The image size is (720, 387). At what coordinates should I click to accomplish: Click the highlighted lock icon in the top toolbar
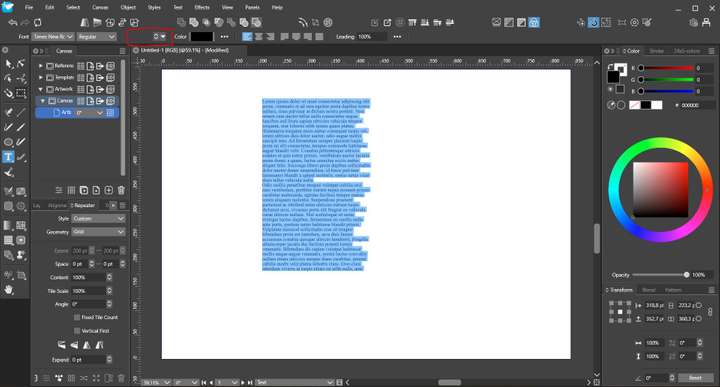pos(534,22)
